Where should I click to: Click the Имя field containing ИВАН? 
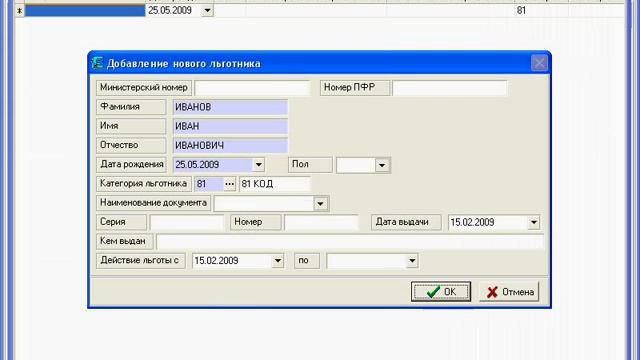230,126
